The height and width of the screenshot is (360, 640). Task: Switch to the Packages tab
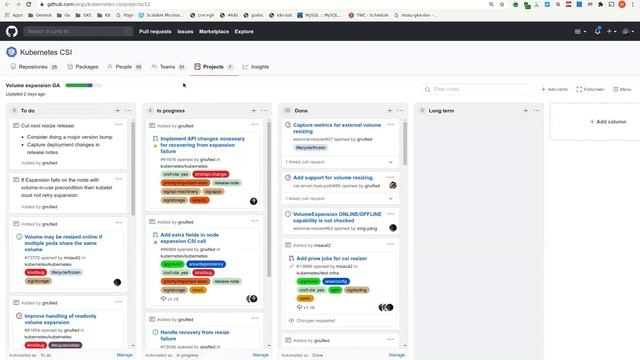[83, 67]
